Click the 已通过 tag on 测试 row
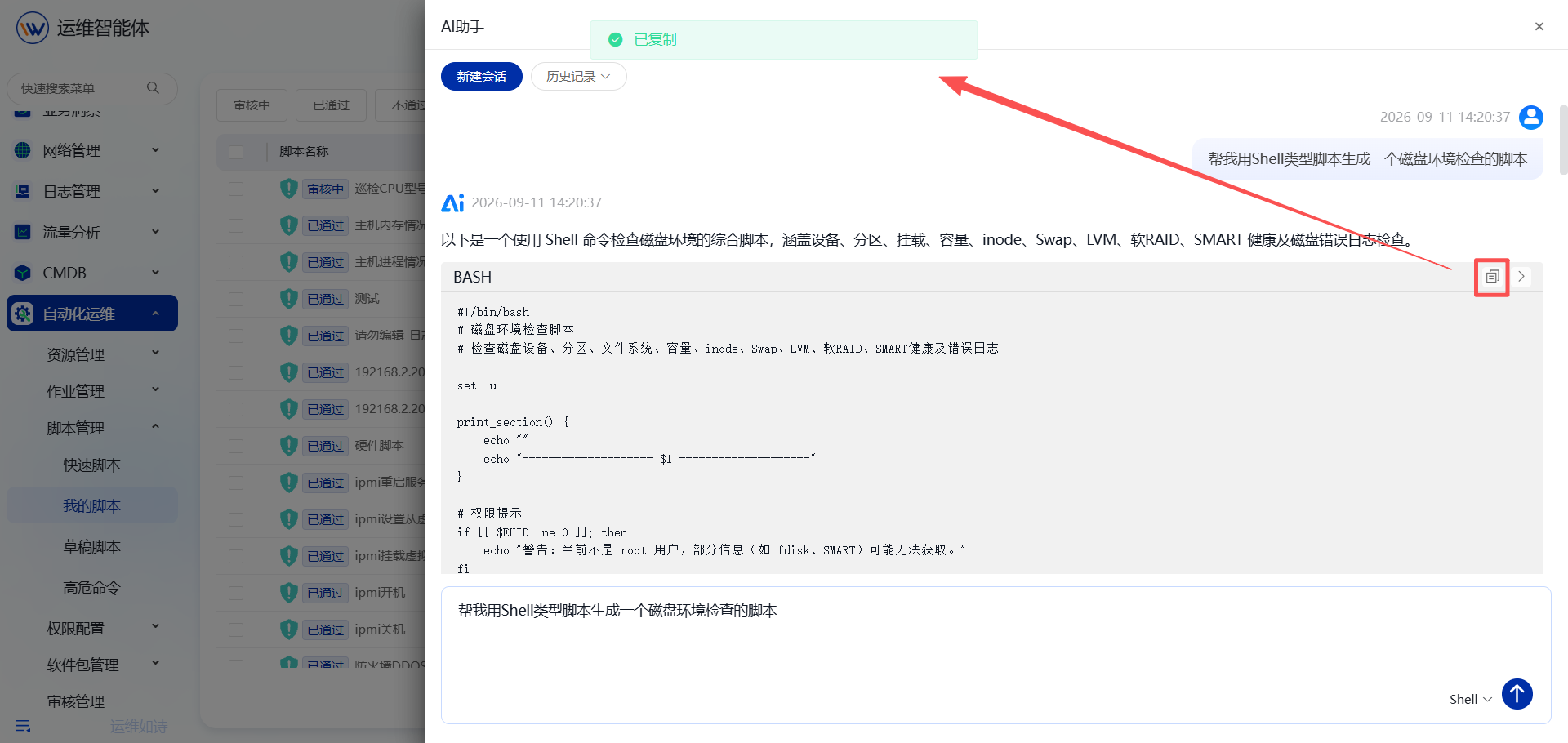This screenshot has width=1568, height=743. pyautogui.click(x=326, y=299)
